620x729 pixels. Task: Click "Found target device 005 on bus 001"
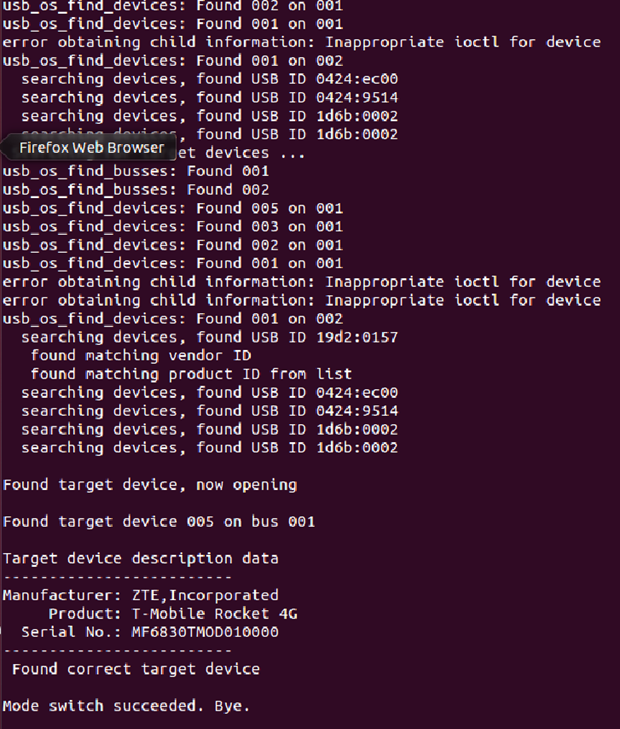tap(158, 521)
